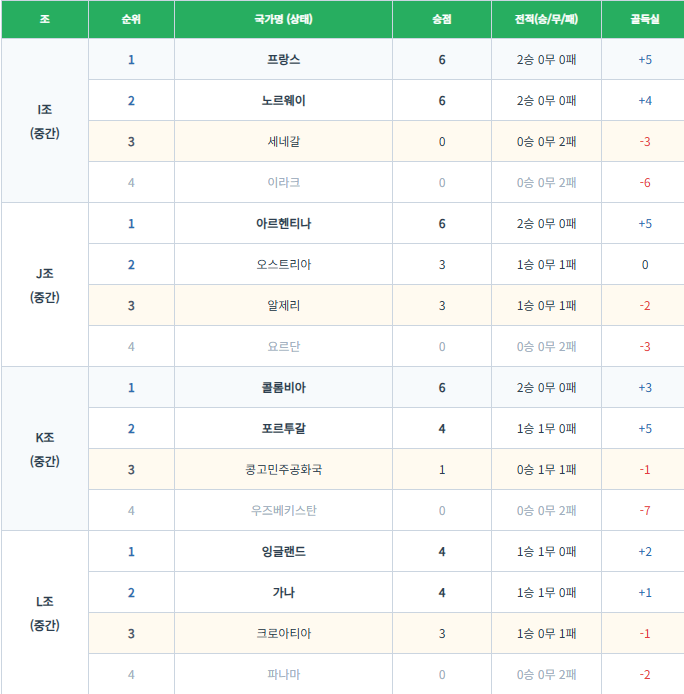Click country name 파나마
The height and width of the screenshot is (694, 684).
283,675
